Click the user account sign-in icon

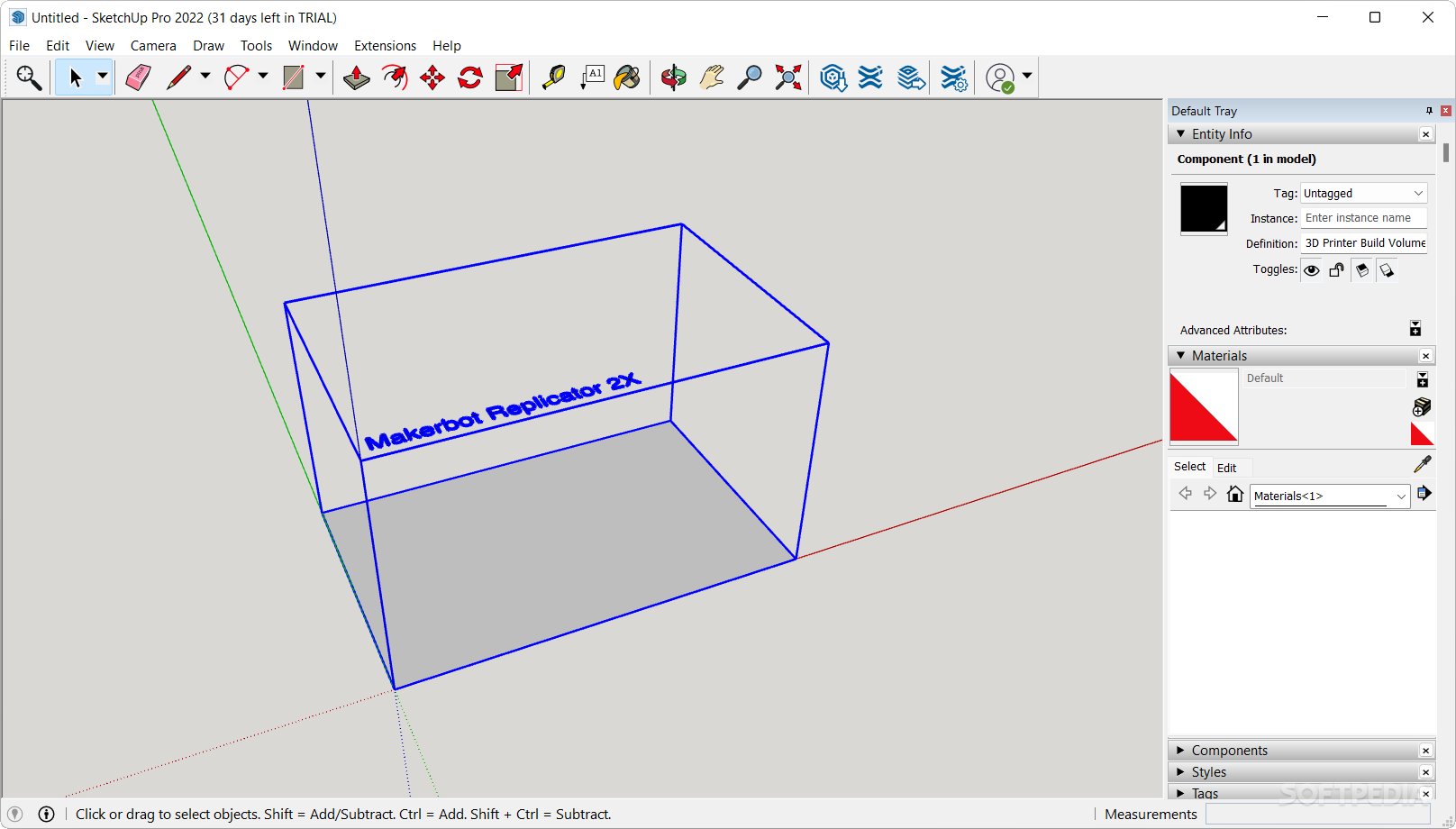pyautogui.click(x=1000, y=78)
